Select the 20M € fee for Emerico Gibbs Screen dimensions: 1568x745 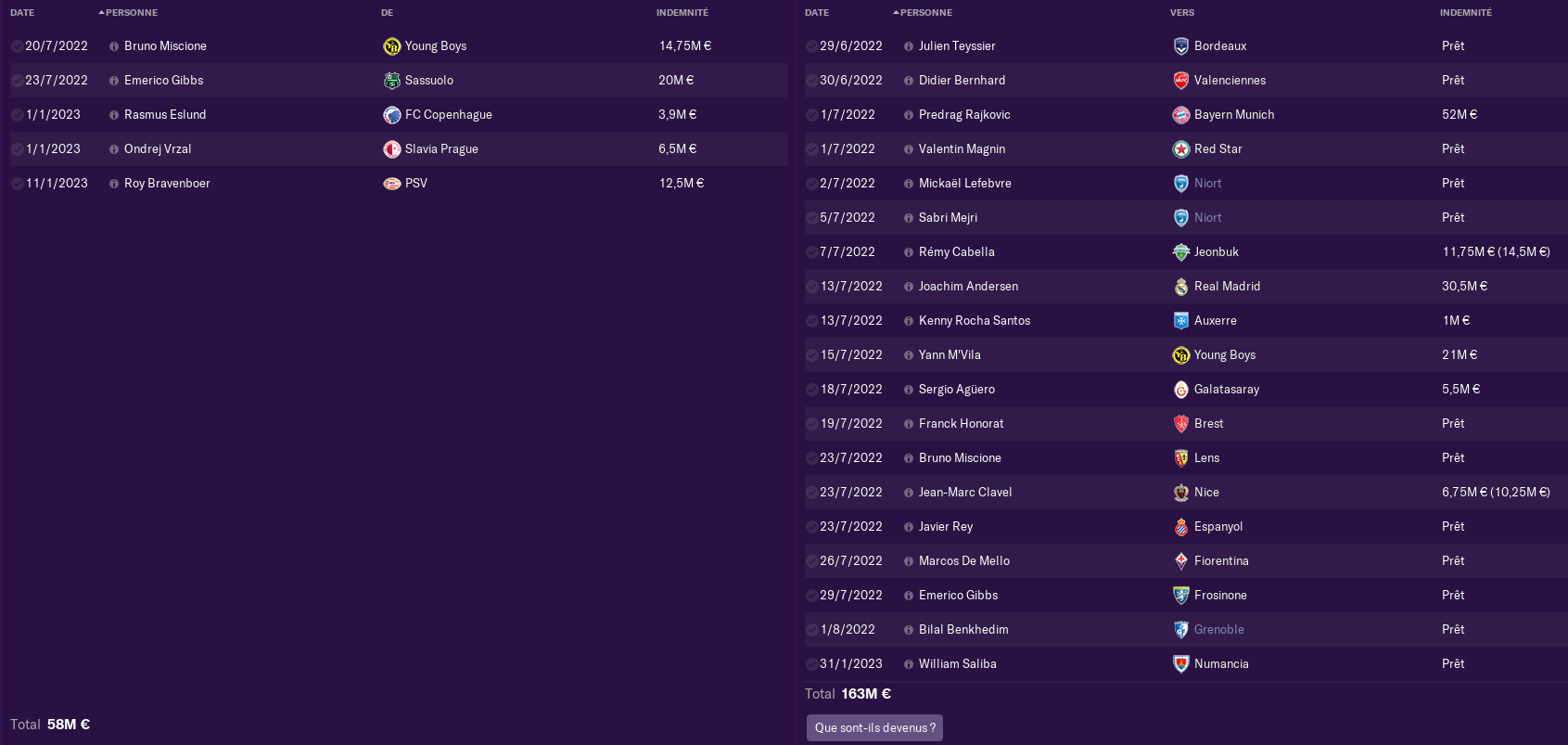(x=676, y=81)
